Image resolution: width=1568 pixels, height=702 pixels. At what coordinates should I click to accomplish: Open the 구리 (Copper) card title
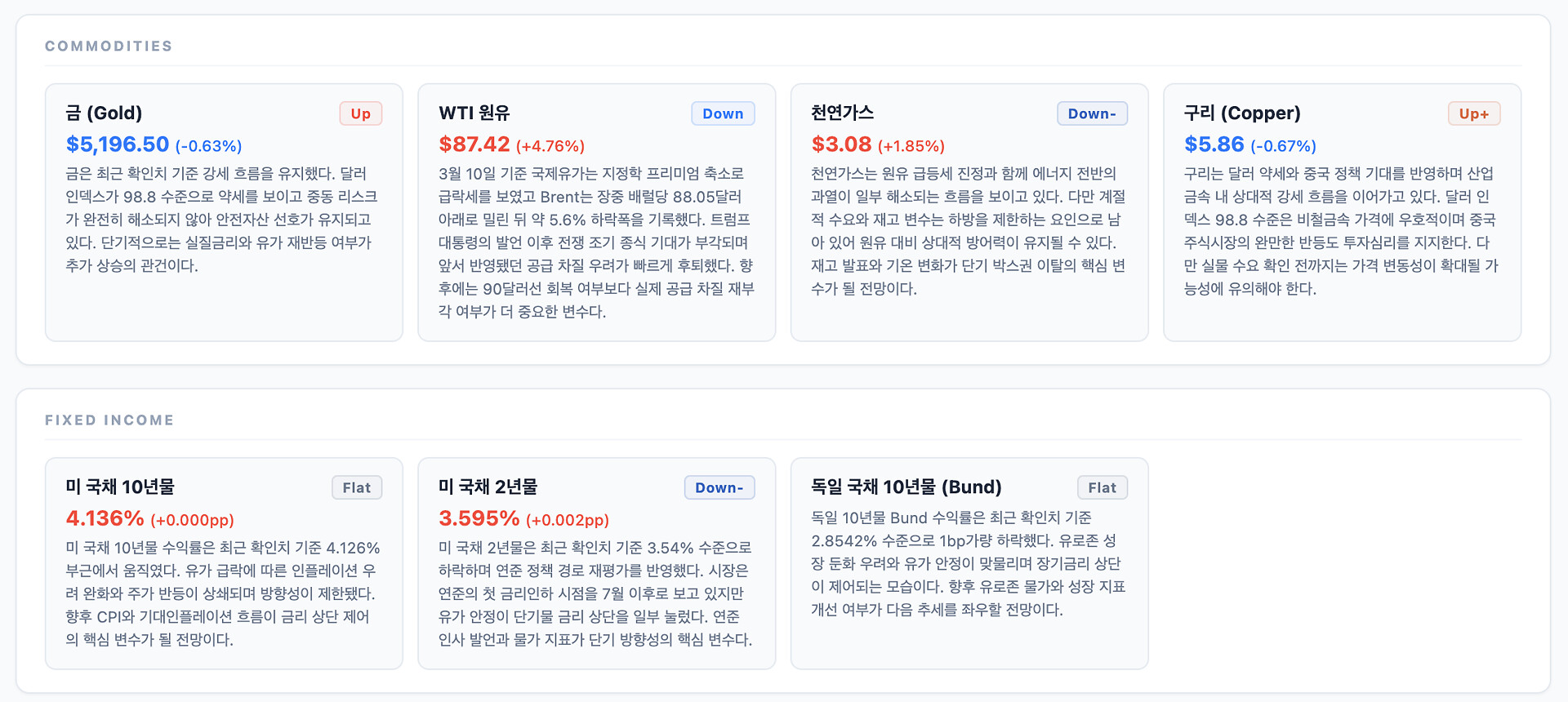point(1241,113)
